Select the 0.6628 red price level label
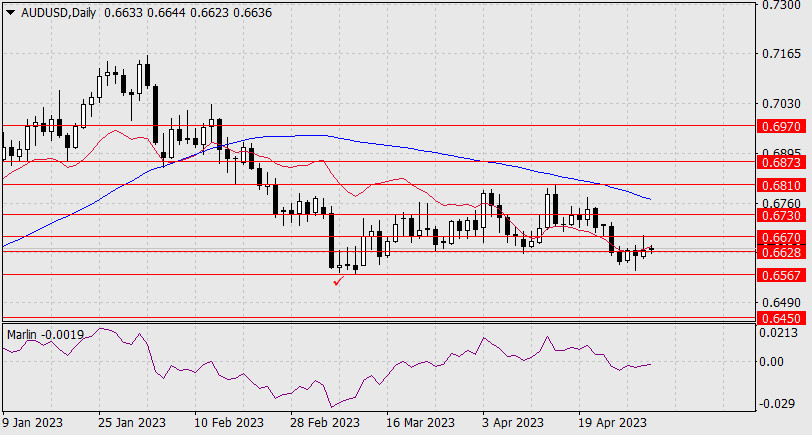 [781, 252]
